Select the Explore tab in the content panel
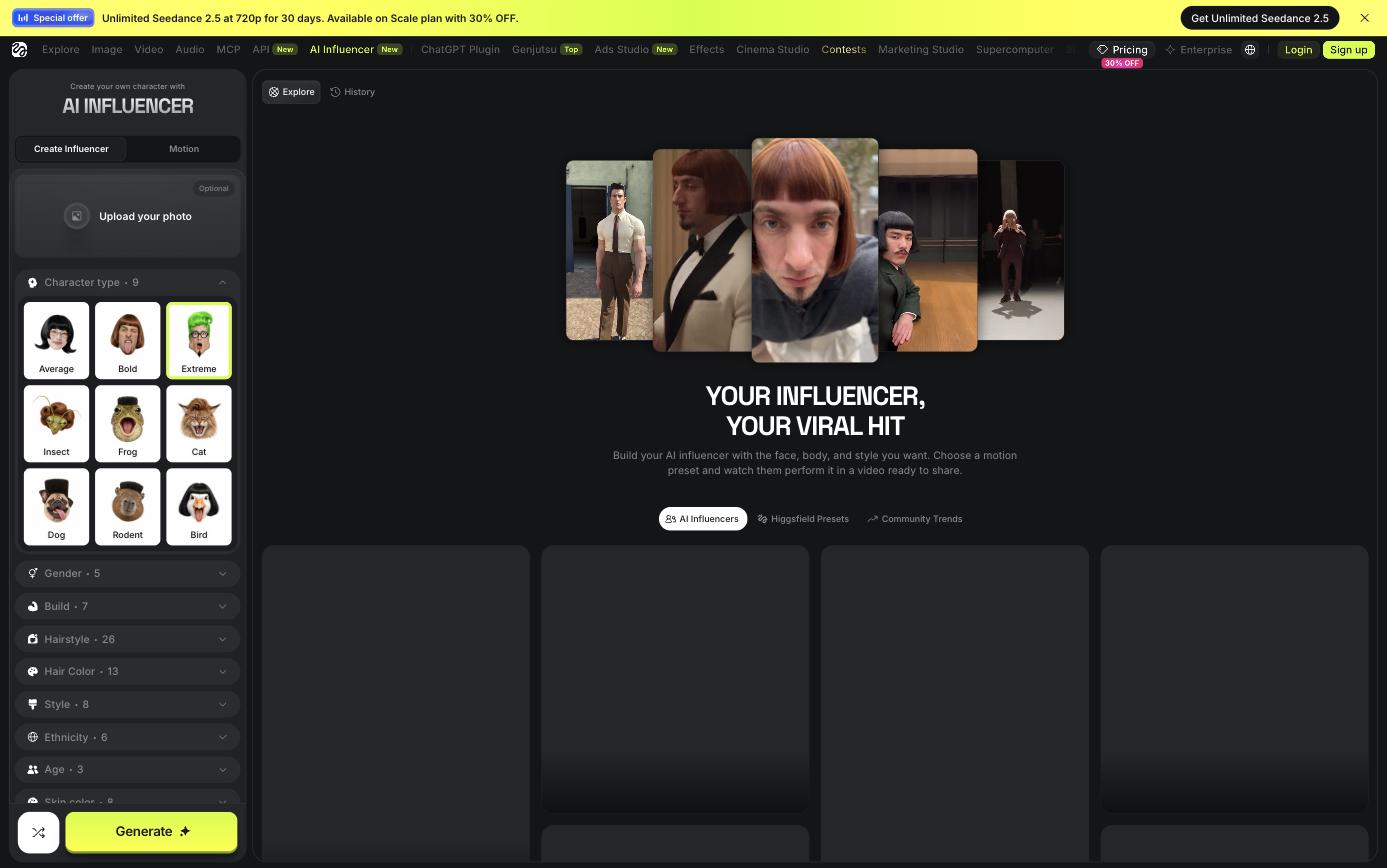 pyautogui.click(x=291, y=92)
